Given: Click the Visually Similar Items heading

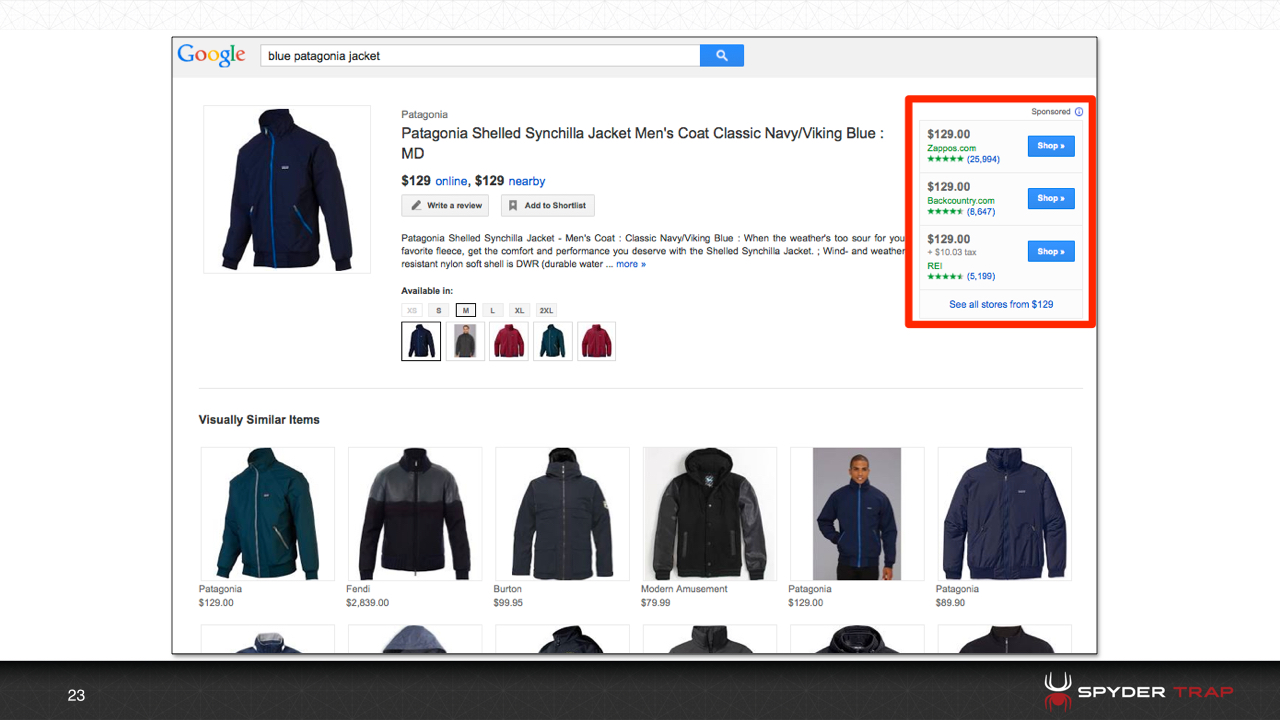Looking at the screenshot, I should pyautogui.click(x=259, y=420).
